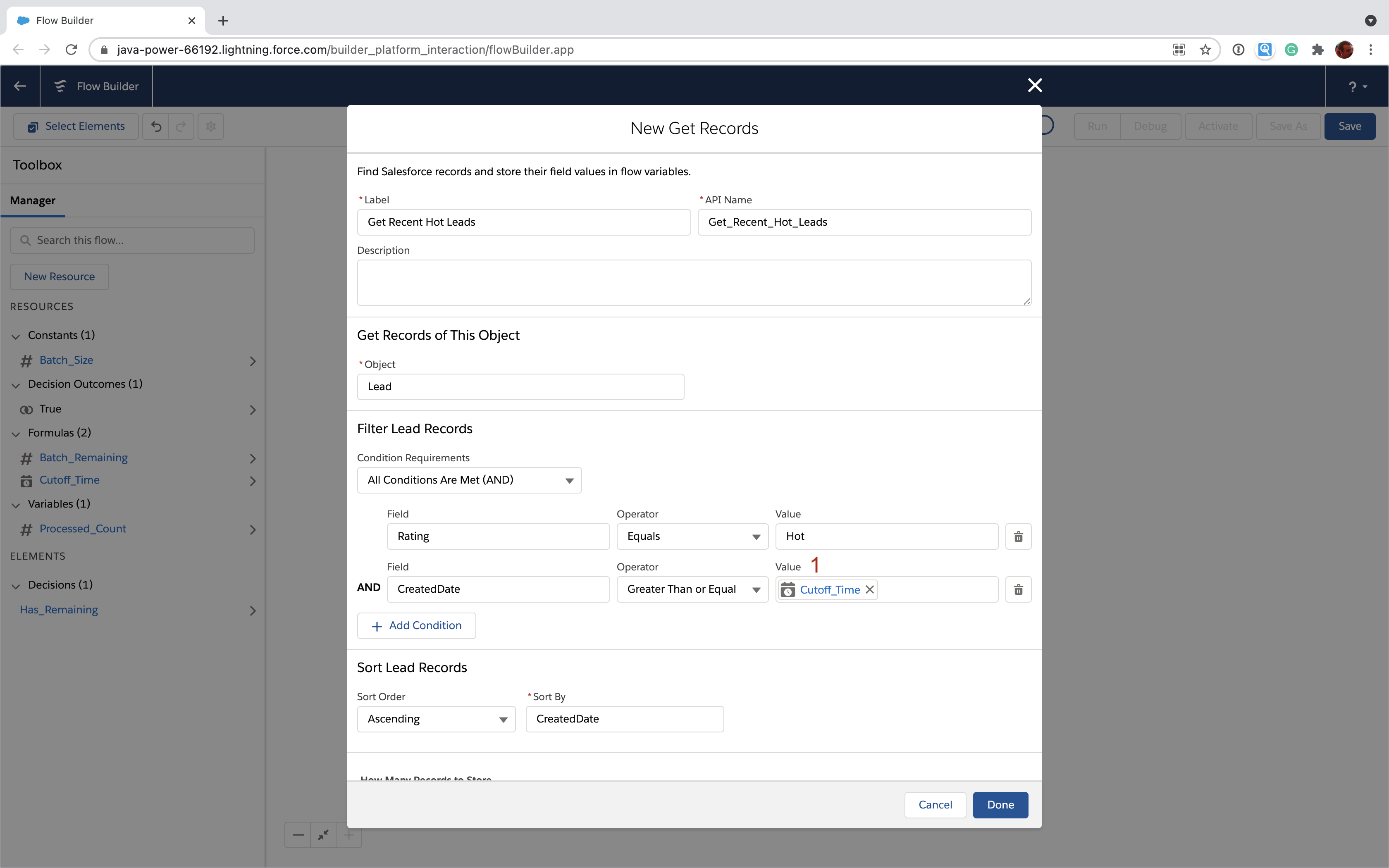Image resolution: width=1389 pixels, height=868 pixels.
Task: Click the Done button
Action: (x=1000, y=804)
